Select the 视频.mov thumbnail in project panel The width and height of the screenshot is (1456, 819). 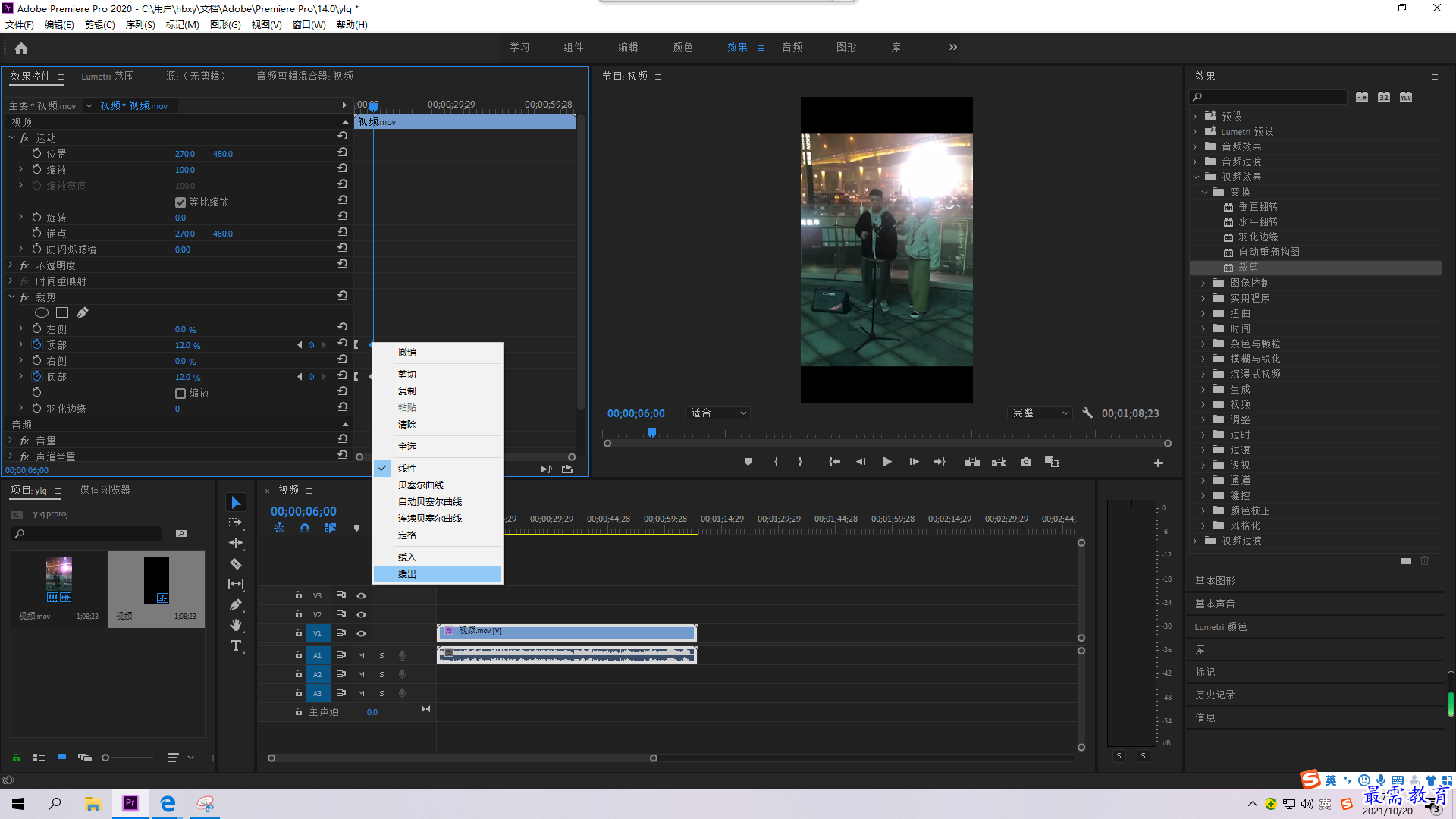coord(58,580)
